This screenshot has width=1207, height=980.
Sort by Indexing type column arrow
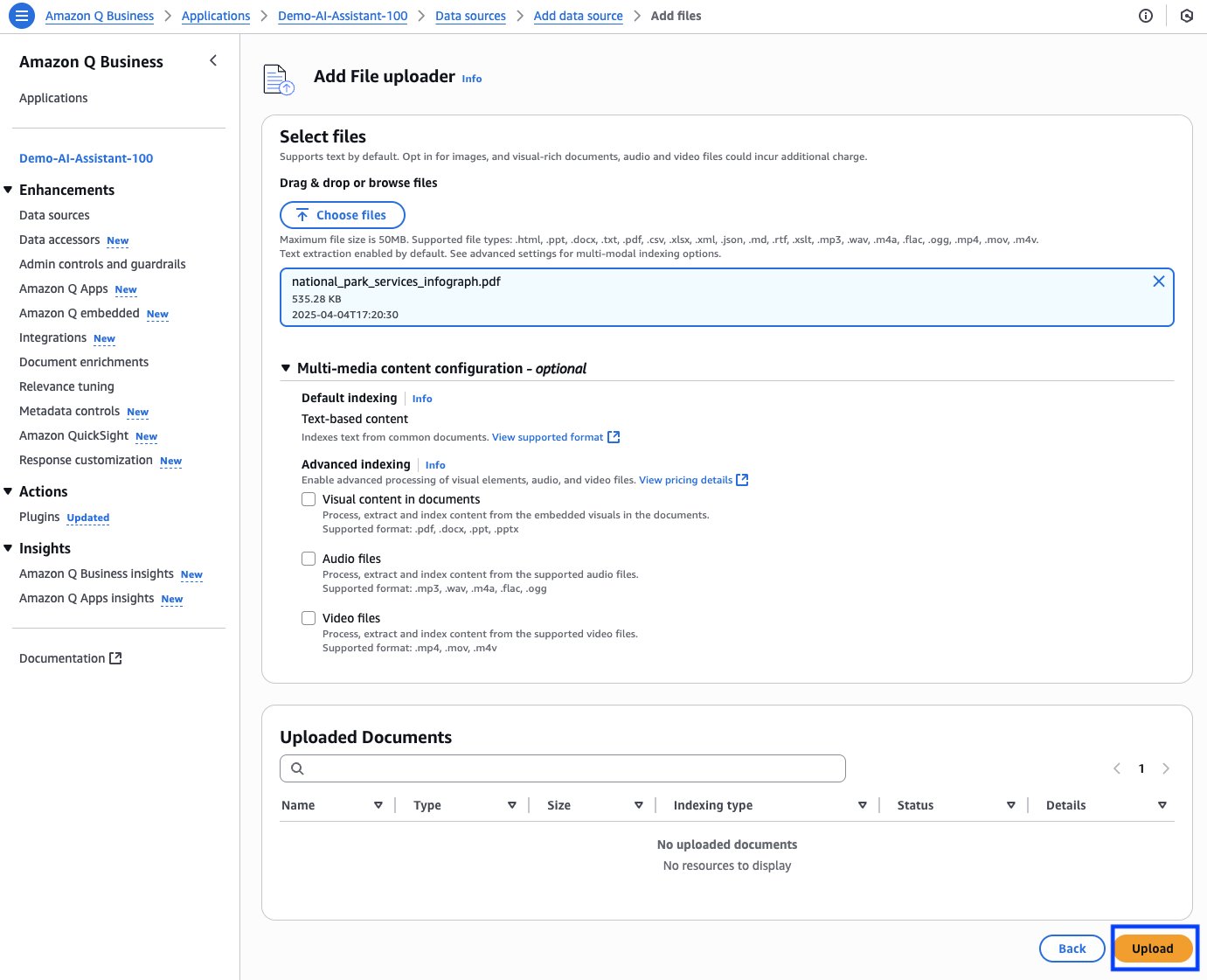pyautogui.click(x=863, y=805)
